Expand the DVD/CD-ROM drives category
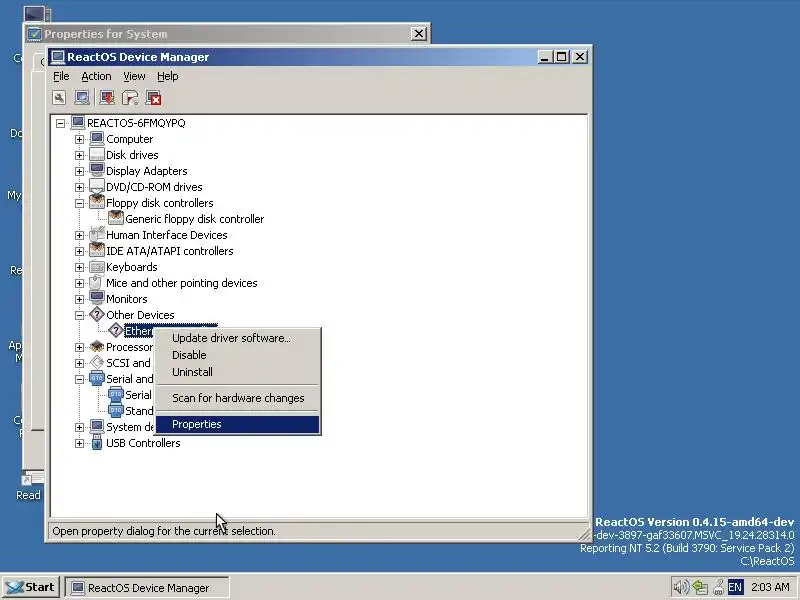800x600 pixels. click(x=79, y=187)
